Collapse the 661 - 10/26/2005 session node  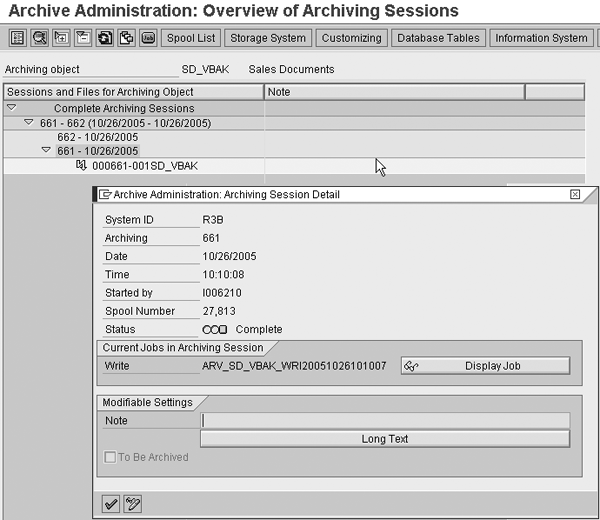pyautogui.click(x=46, y=150)
